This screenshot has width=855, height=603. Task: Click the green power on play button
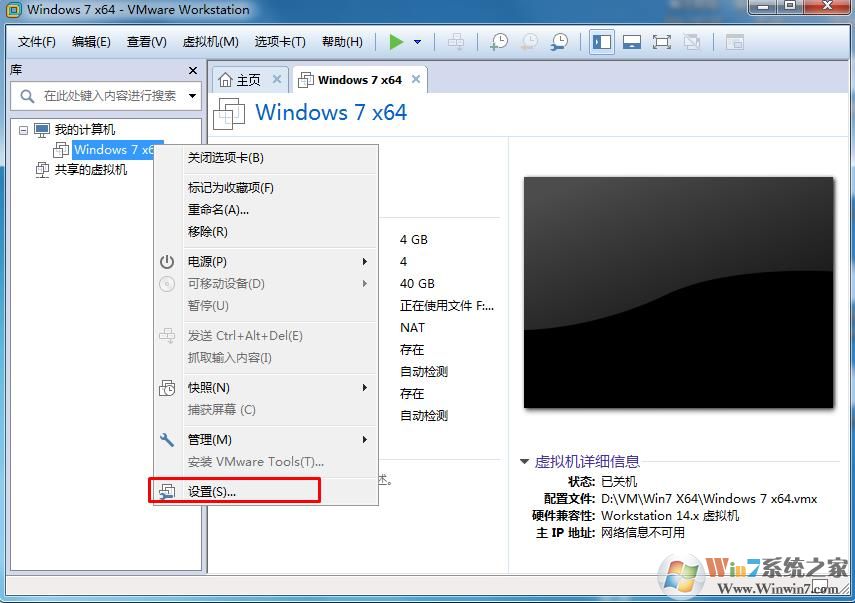click(x=396, y=42)
